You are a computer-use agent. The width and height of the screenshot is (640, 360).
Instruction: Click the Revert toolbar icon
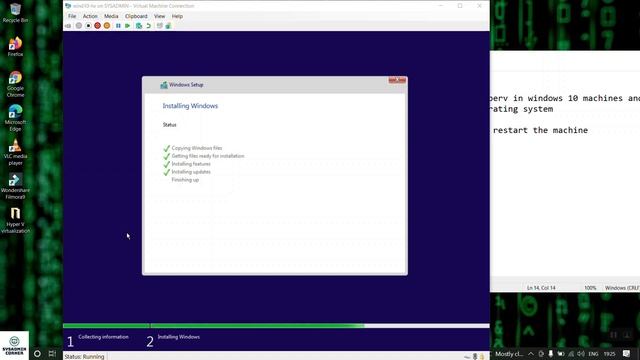click(x=149, y=26)
